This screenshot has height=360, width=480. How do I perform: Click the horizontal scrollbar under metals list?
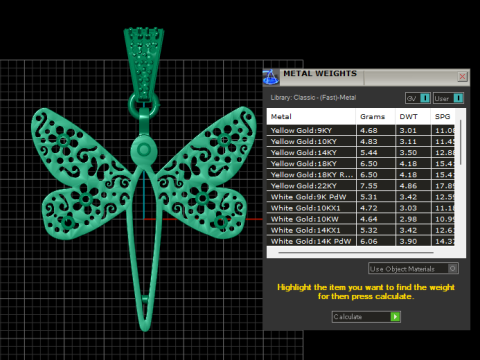click(x=356, y=253)
